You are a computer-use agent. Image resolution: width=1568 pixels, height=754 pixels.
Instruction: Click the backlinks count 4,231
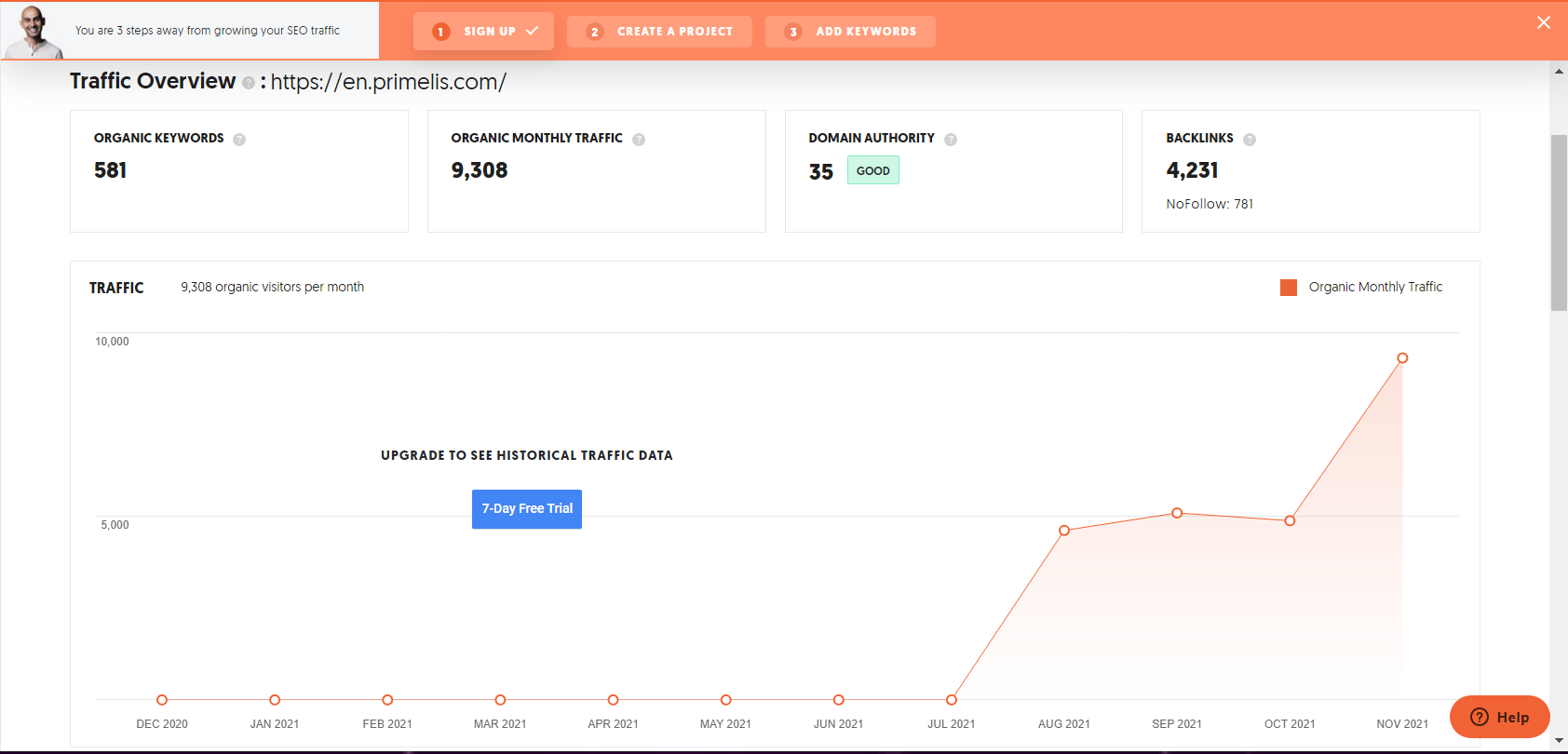pyautogui.click(x=1192, y=170)
